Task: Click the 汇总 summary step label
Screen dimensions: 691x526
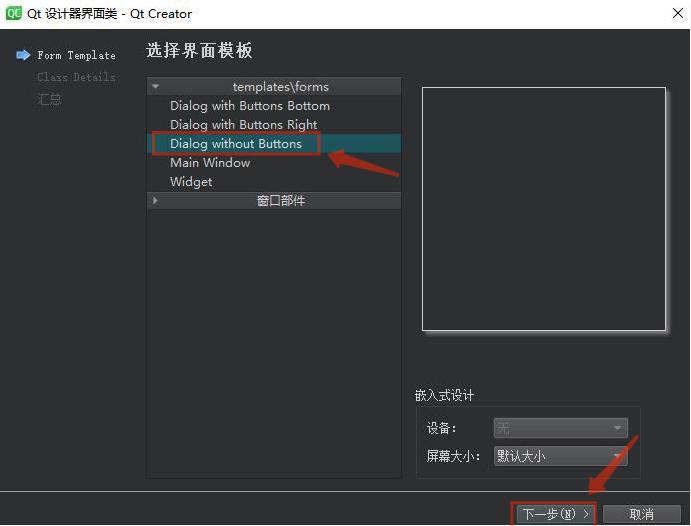Action: pos(49,99)
